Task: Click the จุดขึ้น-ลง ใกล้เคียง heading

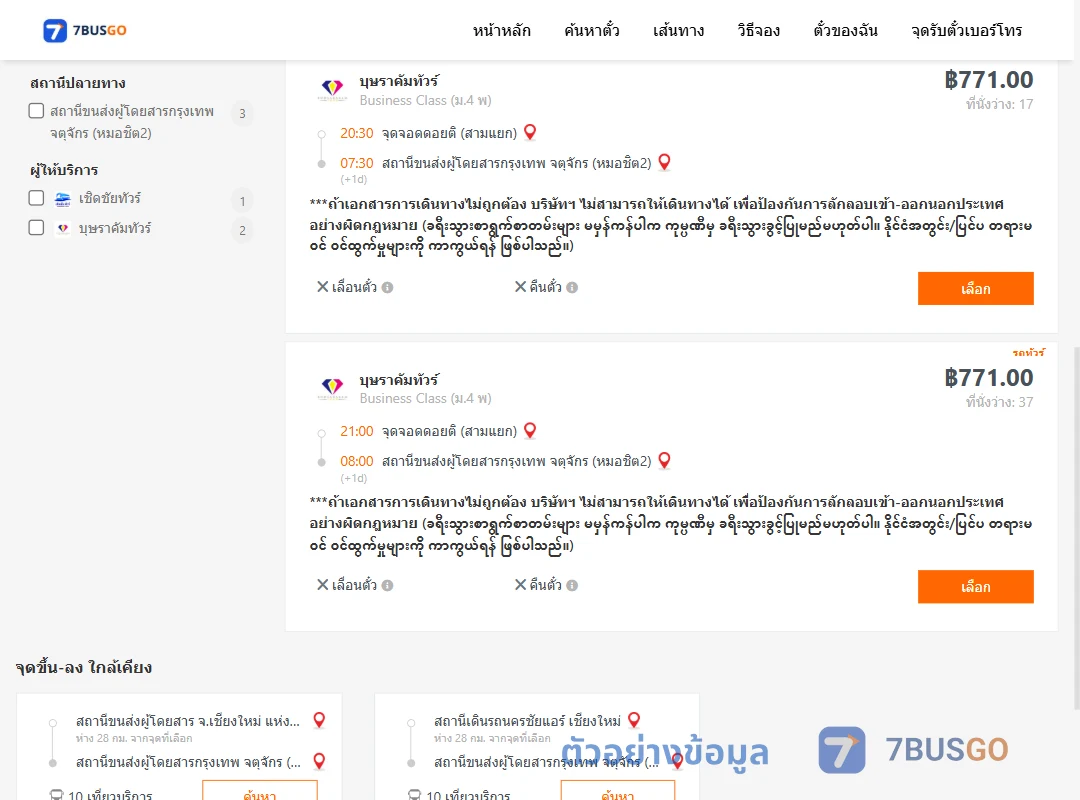Action: (84, 667)
